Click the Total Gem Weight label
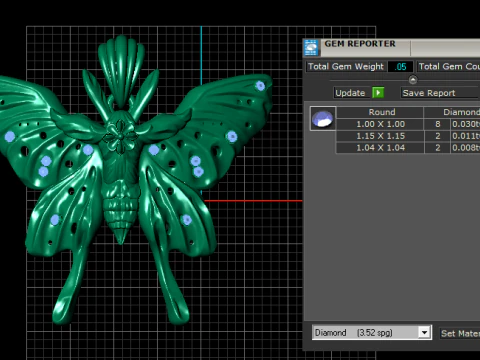Image resolution: width=480 pixels, height=360 pixels. pyautogui.click(x=346, y=67)
